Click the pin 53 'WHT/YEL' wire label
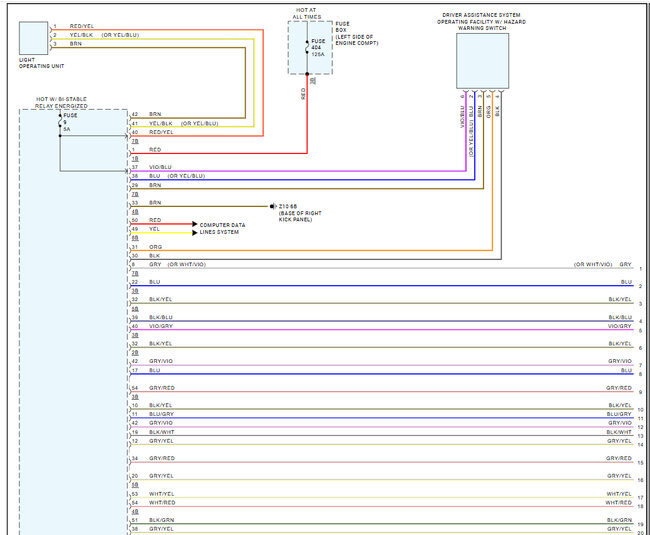Viewport: 650px width, 535px height. pos(162,494)
